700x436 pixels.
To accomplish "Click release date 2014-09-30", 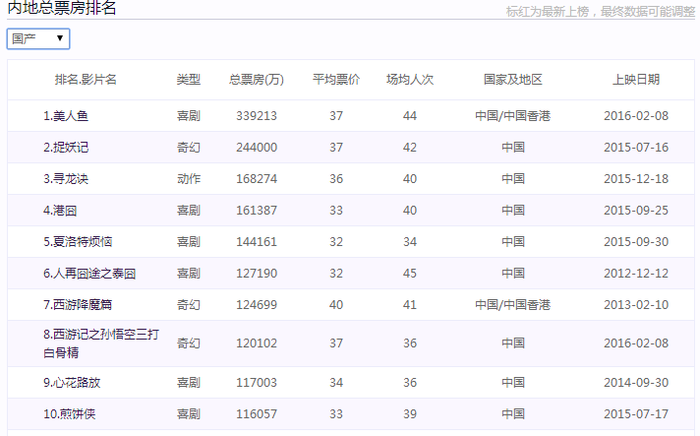I will (x=636, y=383).
